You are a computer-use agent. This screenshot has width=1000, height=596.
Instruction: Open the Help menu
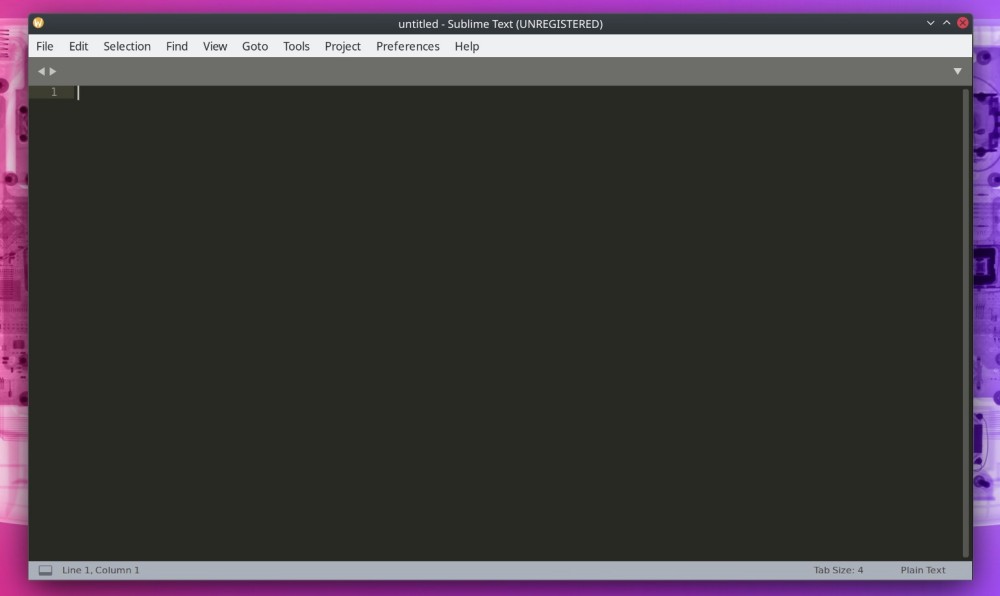pyautogui.click(x=465, y=46)
